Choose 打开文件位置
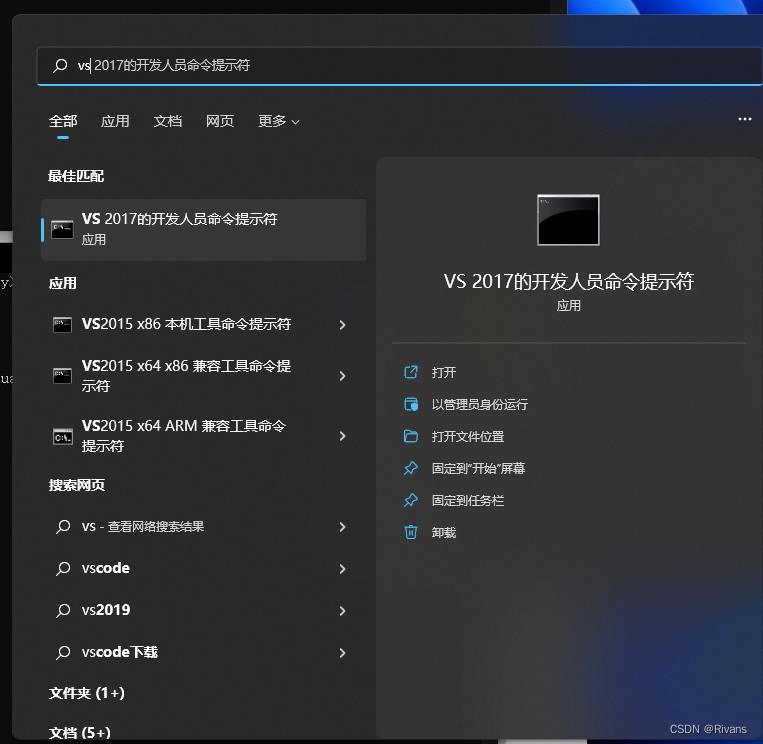Viewport: 763px width, 744px height. 468,436
